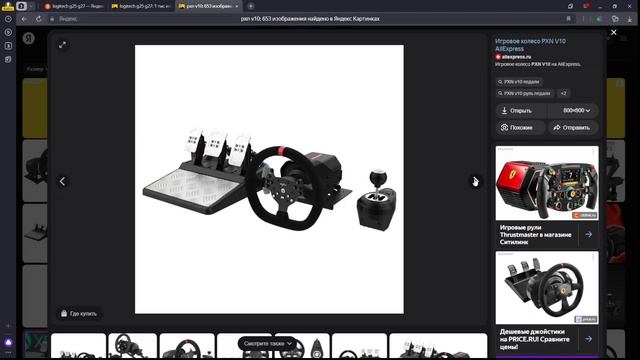Go to the next image with right arrow
The height and width of the screenshot is (360, 640).
point(475,181)
